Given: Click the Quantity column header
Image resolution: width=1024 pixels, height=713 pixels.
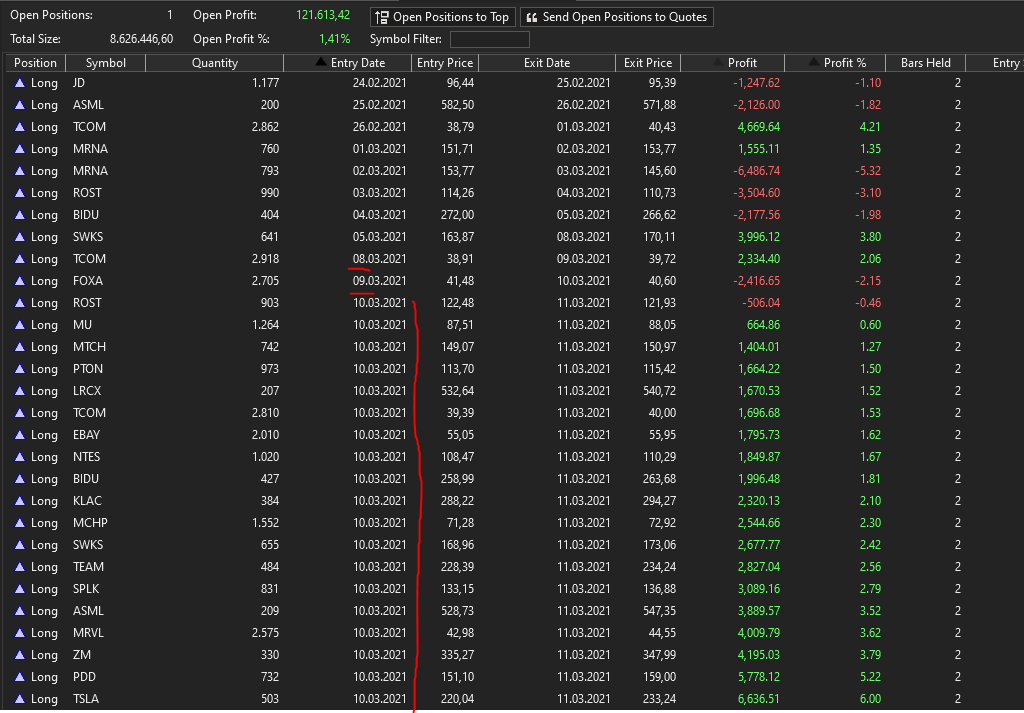Looking at the screenshot, I should pyautogui.click(x=214, y=63).
